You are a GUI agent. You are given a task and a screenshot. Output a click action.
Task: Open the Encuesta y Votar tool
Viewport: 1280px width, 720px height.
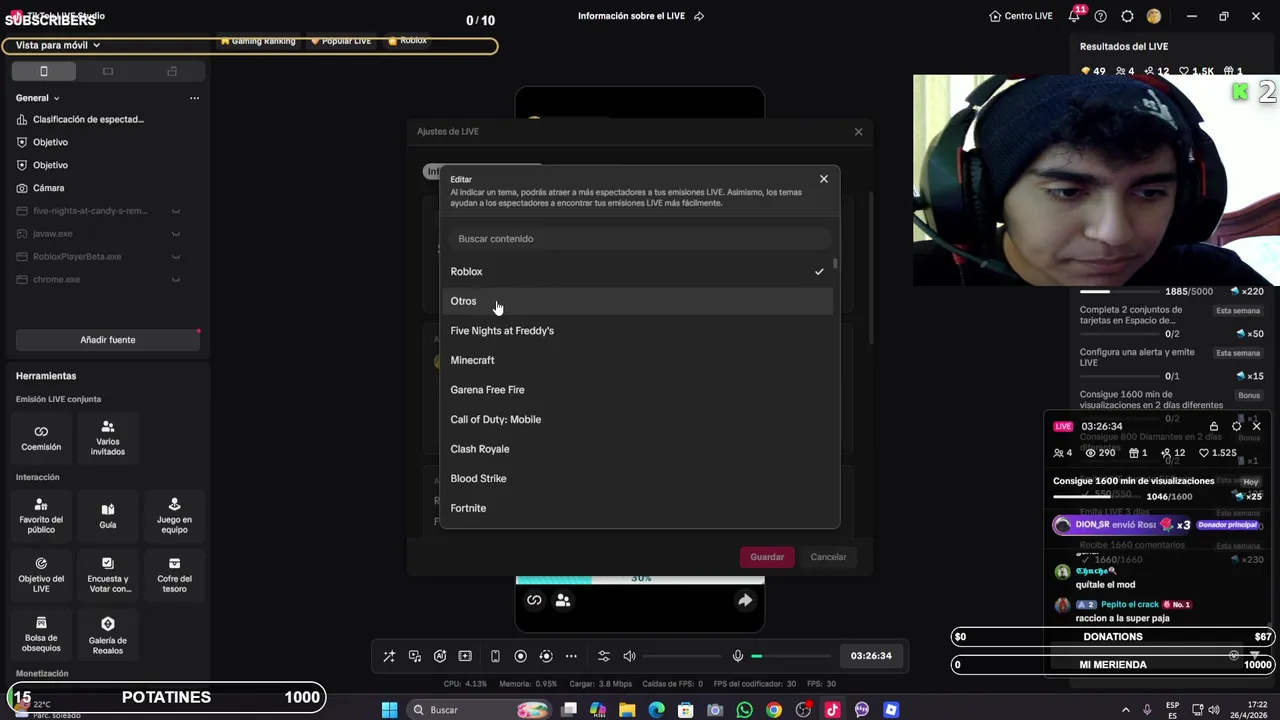[x=108, y=575]
